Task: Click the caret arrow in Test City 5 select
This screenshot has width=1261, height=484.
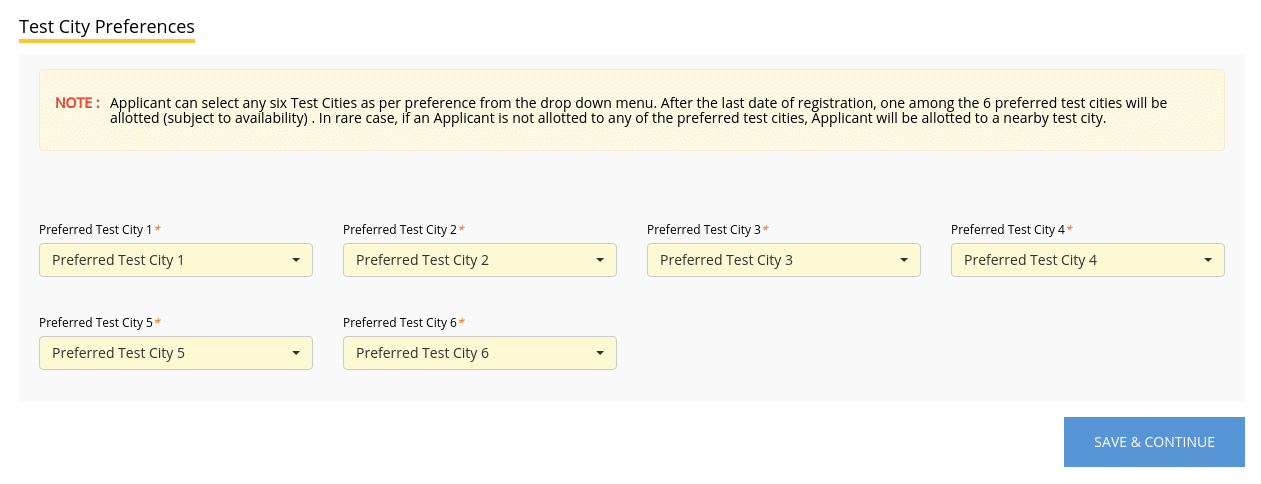Action: pos(296,353)
